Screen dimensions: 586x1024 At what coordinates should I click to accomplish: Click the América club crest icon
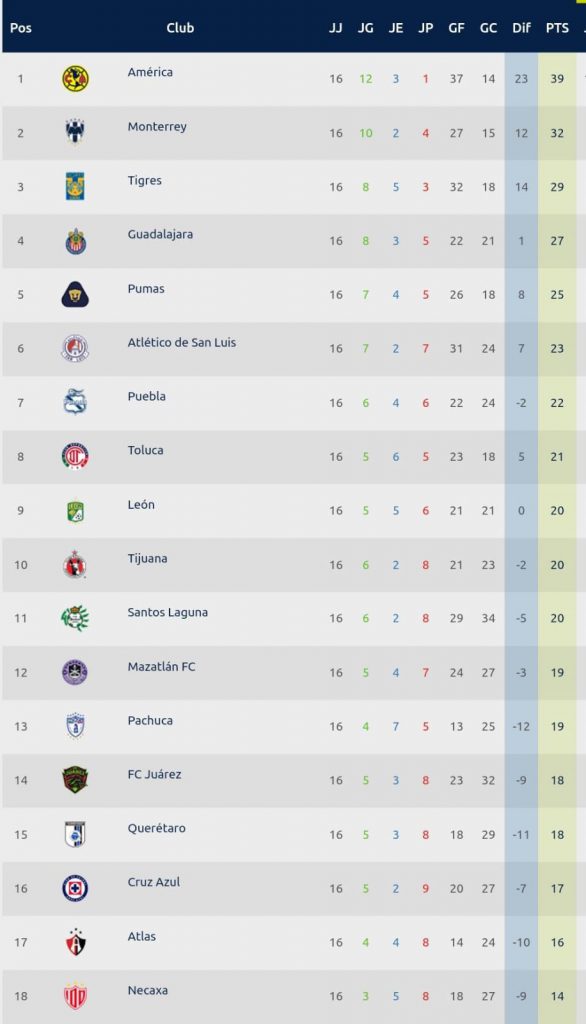75,79
